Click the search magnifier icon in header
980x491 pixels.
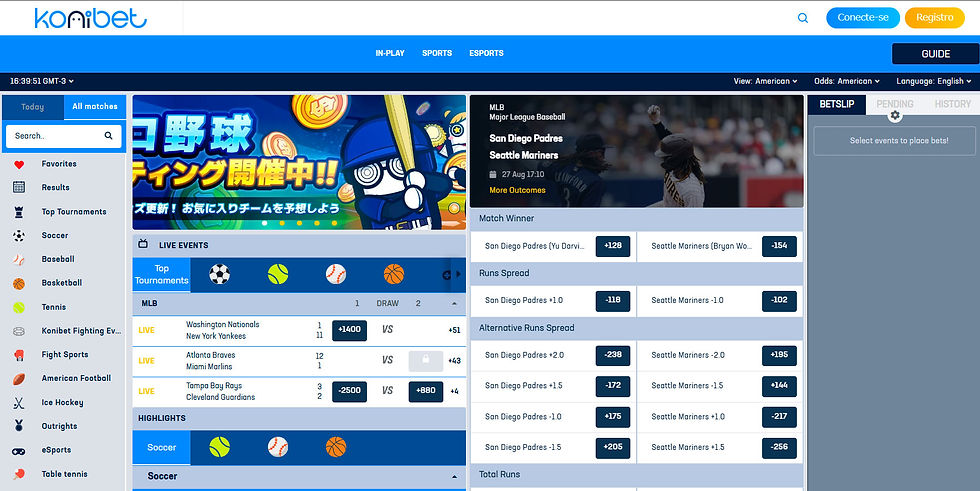pyautogui.click(x=802, y=18)
